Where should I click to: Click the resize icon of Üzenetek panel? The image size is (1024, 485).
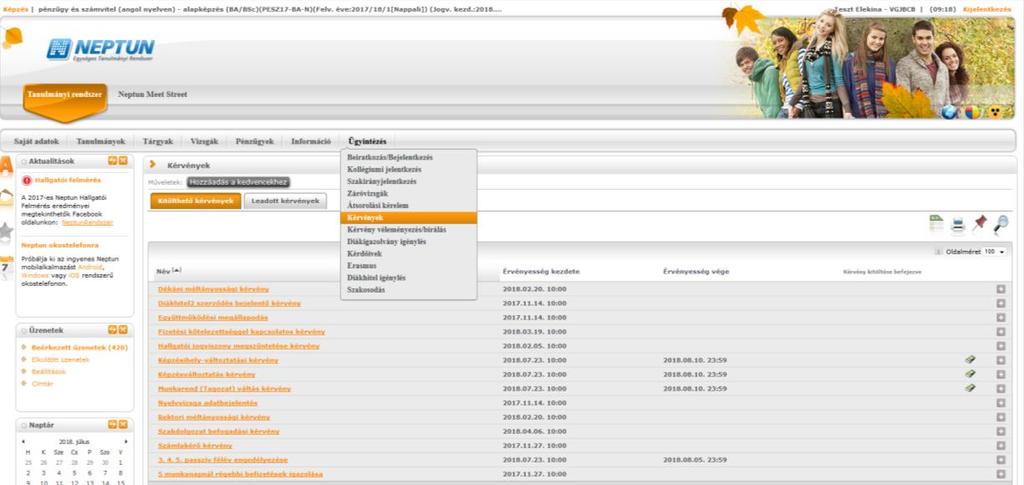(112, 330)
